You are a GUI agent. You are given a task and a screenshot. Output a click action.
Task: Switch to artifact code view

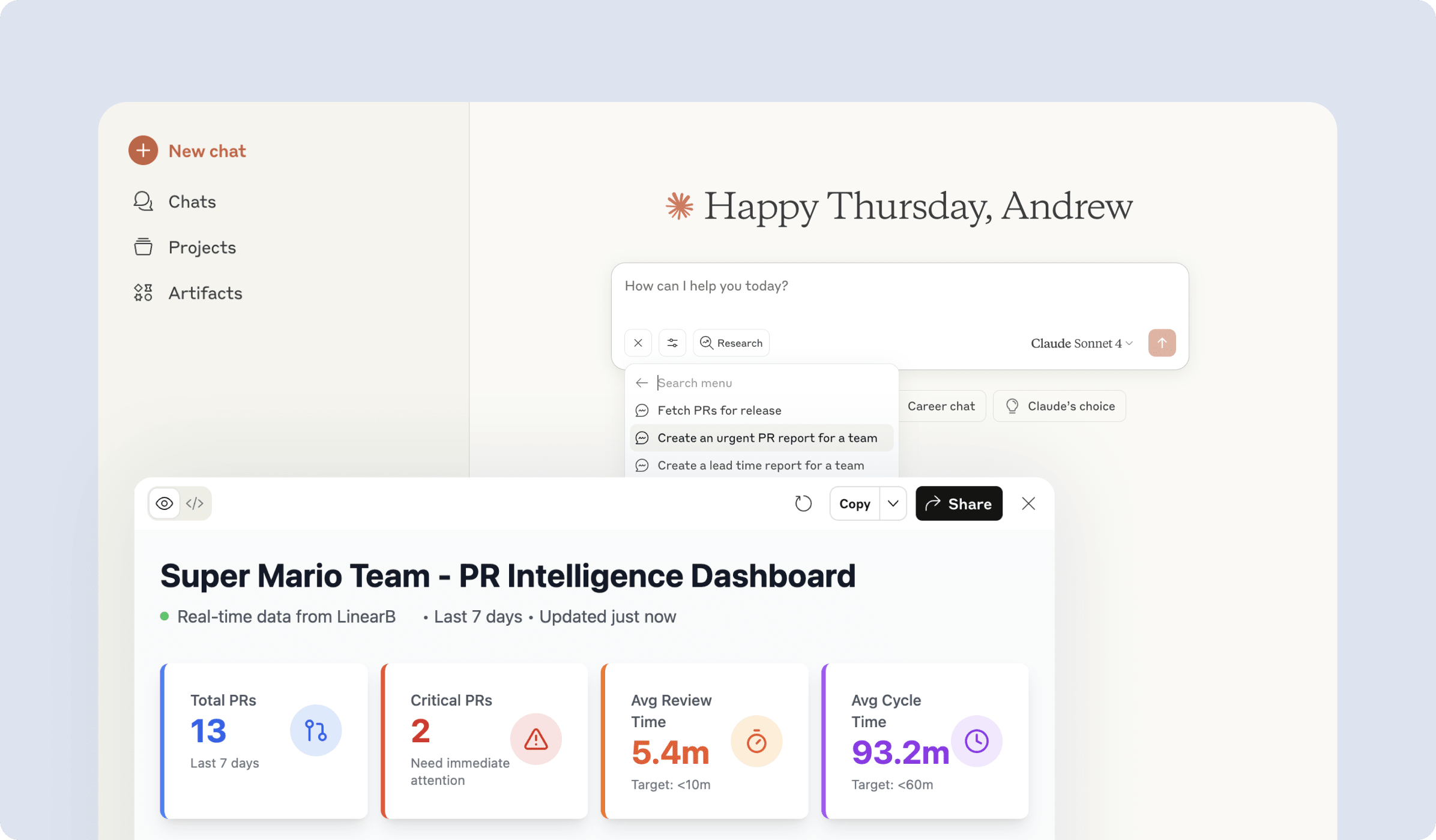(x=195, y=503)
